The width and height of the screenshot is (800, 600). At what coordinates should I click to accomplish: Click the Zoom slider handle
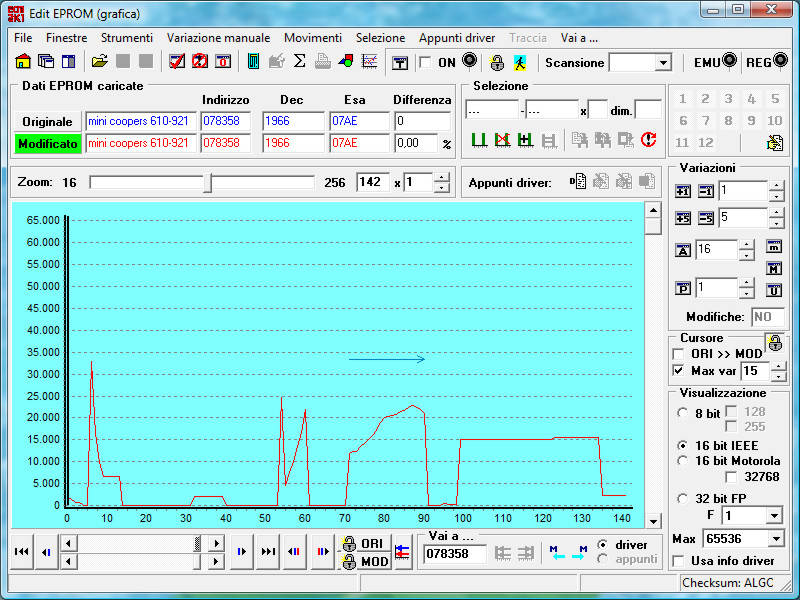click(x=207, y=183)
